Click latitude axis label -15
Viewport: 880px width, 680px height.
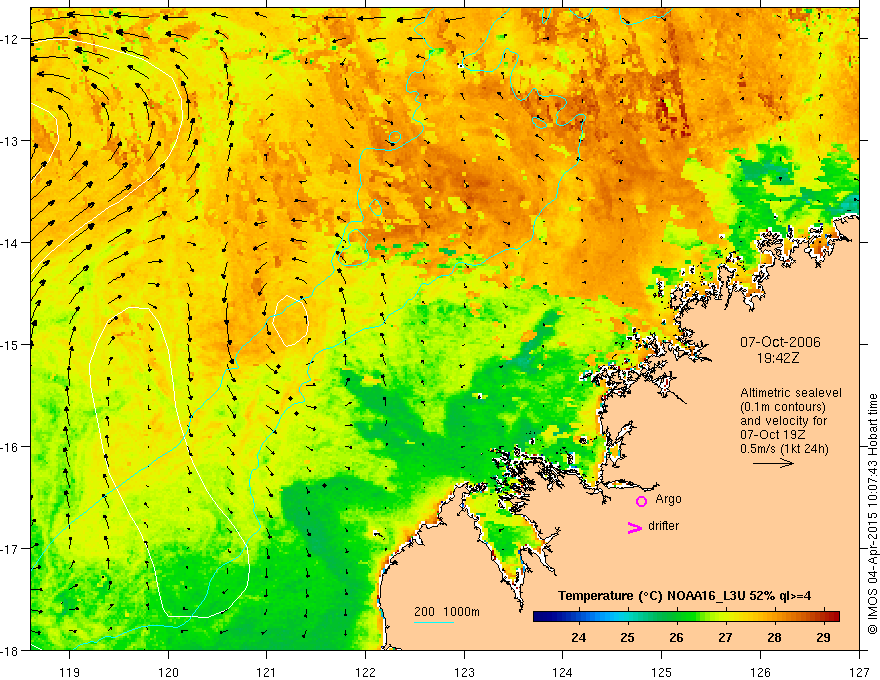(x=11, y=344)
